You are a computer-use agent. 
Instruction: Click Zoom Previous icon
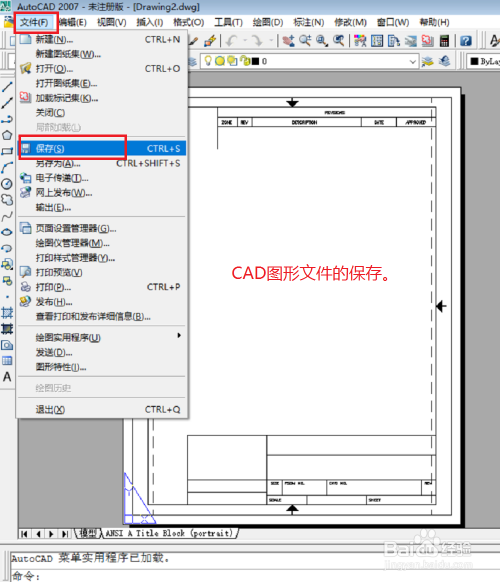[x=339, y=40]
